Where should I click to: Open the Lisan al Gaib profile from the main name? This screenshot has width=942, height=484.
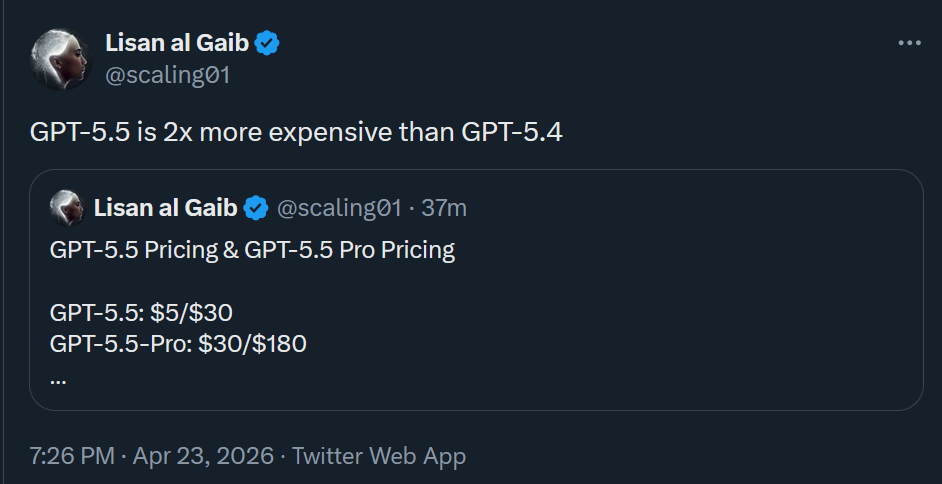click(175, 43)
